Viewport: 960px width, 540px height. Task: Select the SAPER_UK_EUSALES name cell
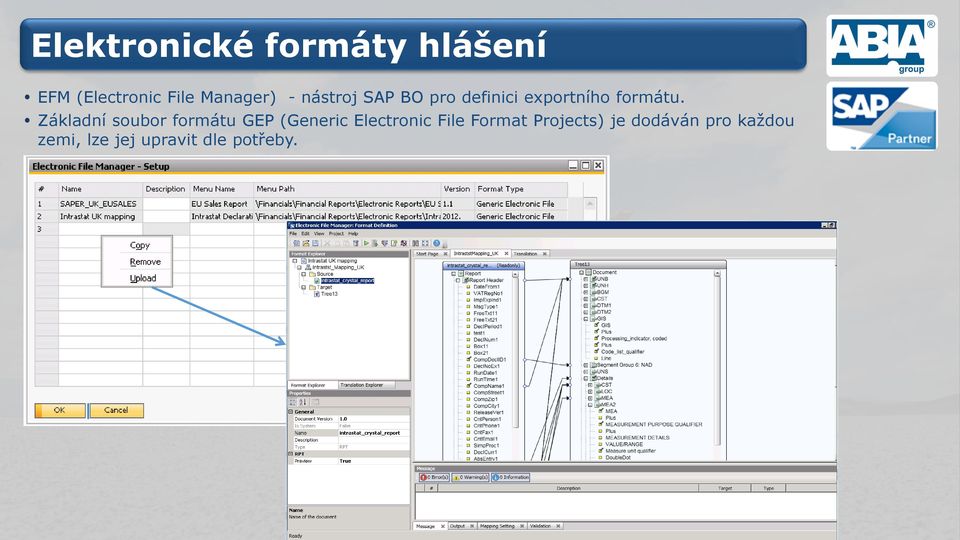tap(100, 203)
